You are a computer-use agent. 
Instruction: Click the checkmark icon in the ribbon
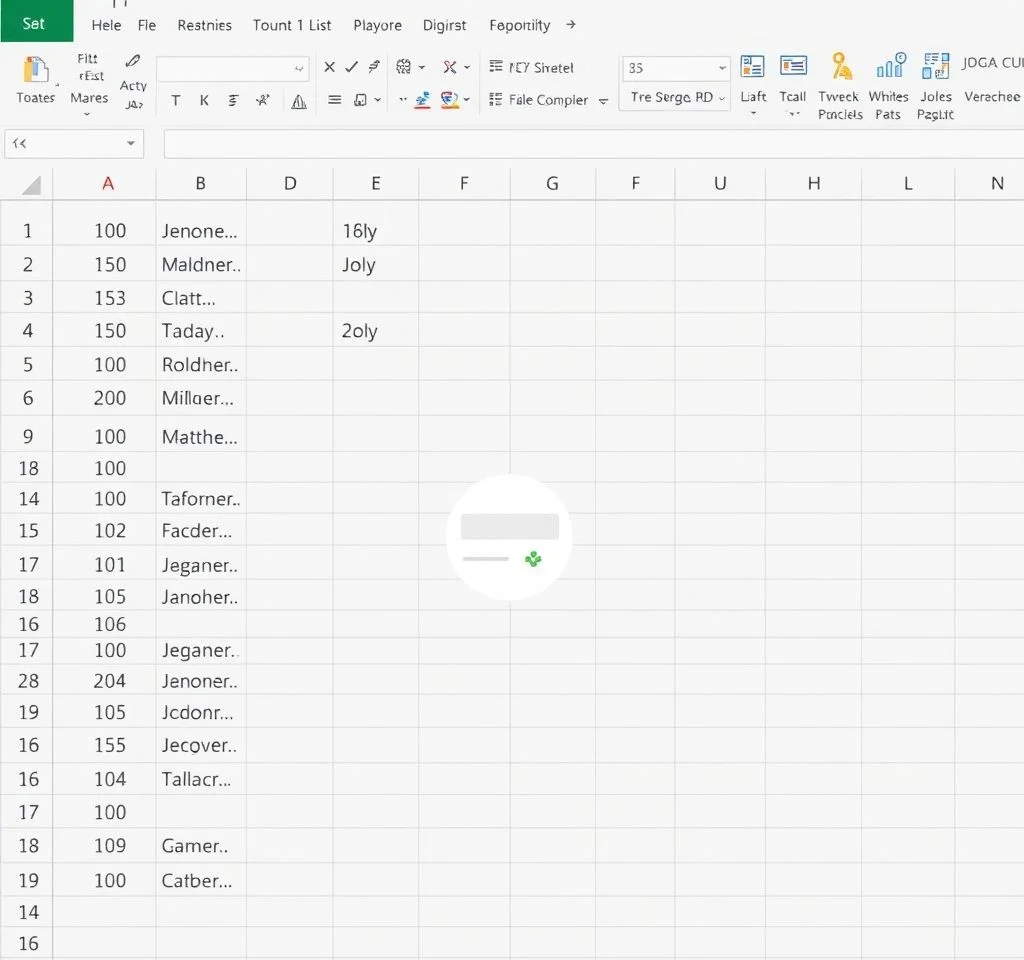click(351, 67)
